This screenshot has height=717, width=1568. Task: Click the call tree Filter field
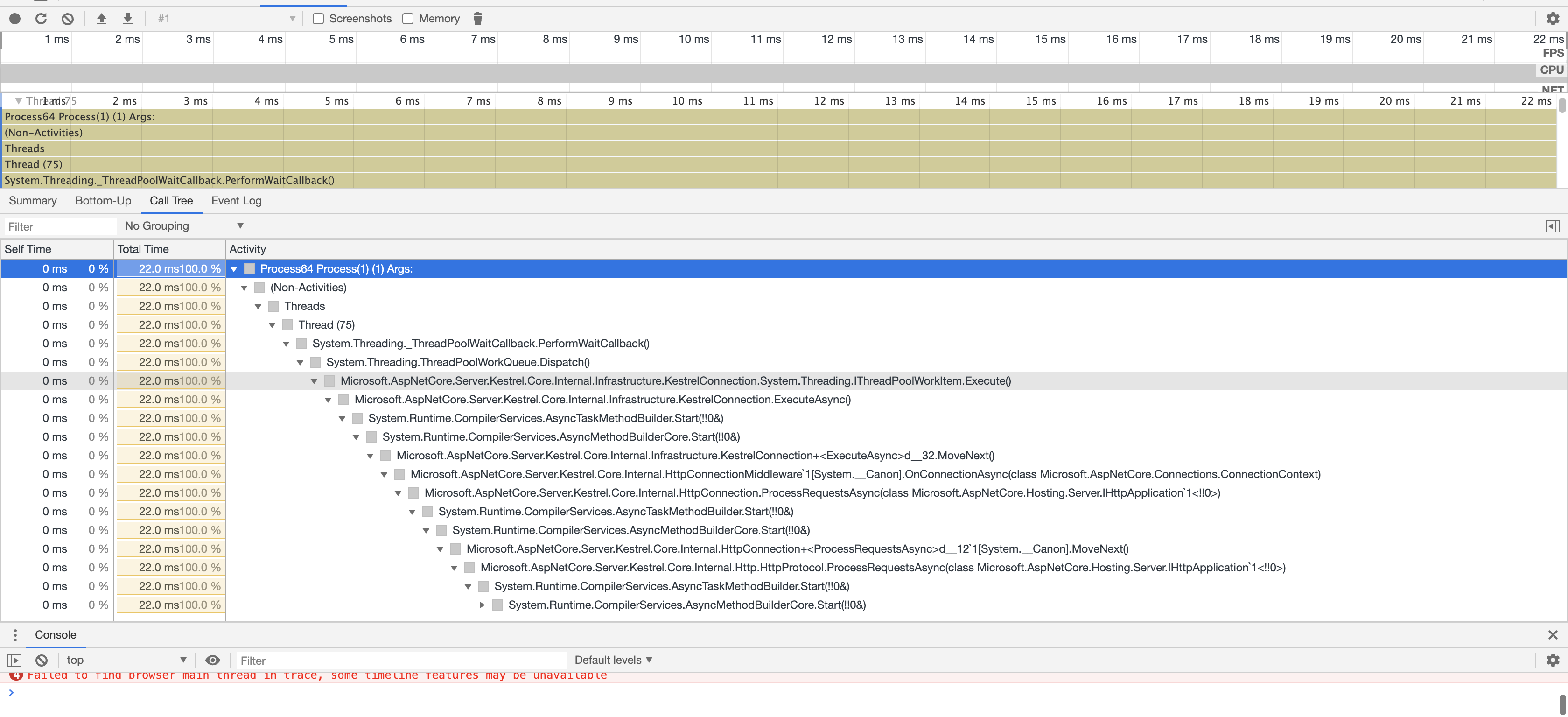click(x=60, y=226)
